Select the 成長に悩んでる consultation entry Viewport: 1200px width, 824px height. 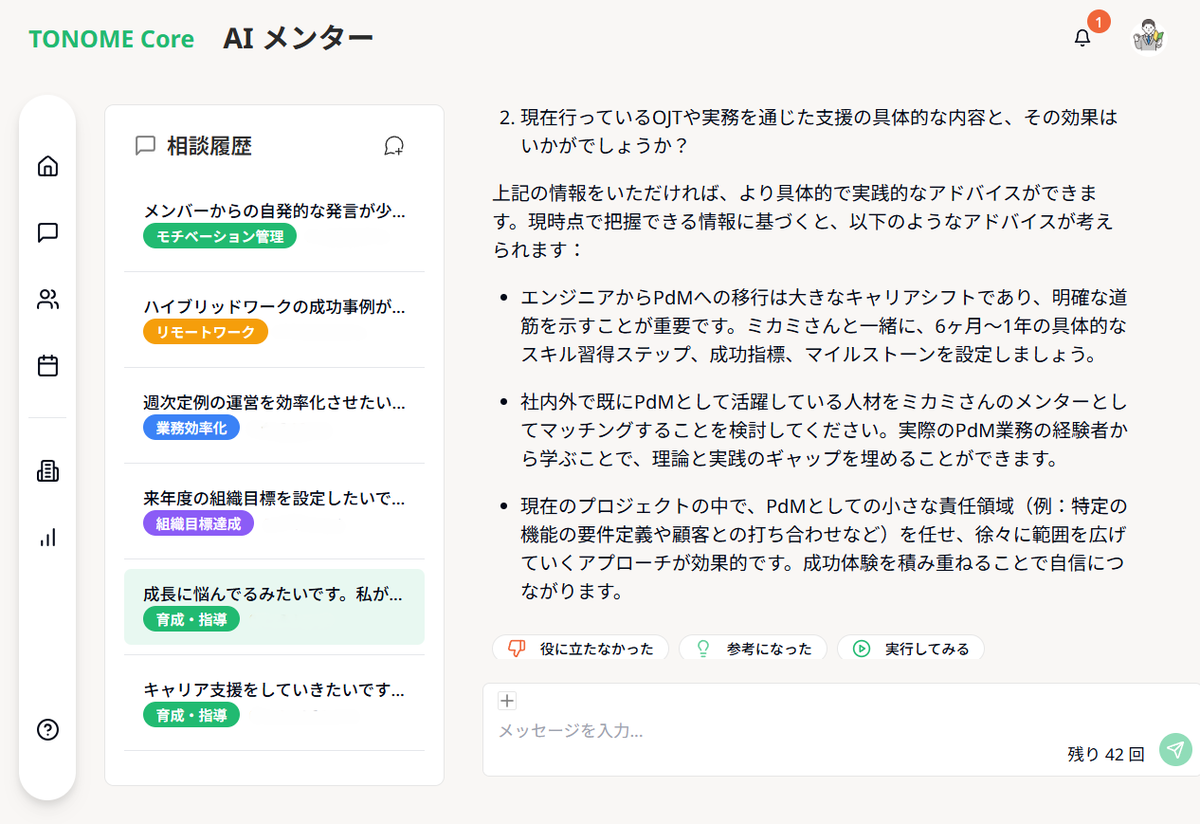coord(274,607)
